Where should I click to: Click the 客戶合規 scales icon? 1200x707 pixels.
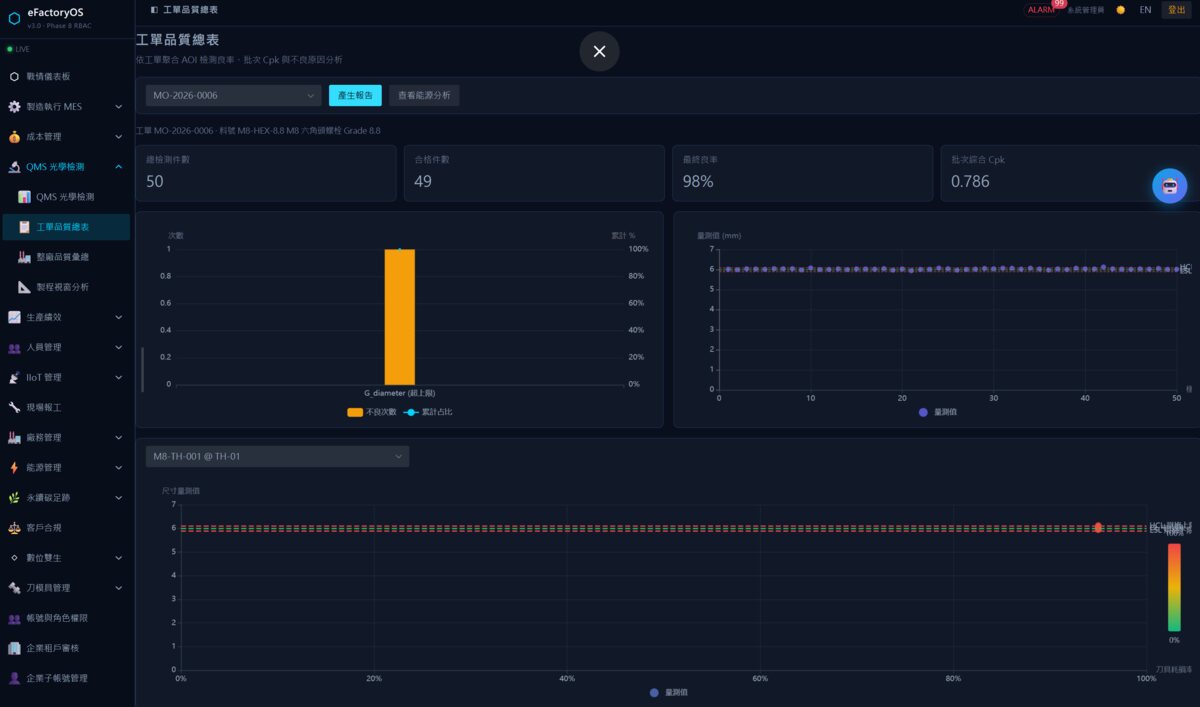(14, 527)
